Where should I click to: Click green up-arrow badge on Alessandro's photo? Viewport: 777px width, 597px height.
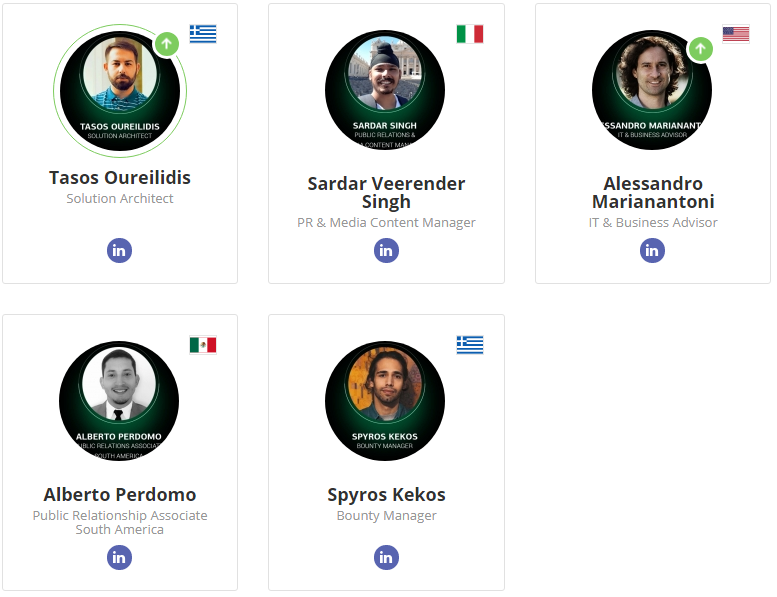pyautogui.click(x=701, y=48)
